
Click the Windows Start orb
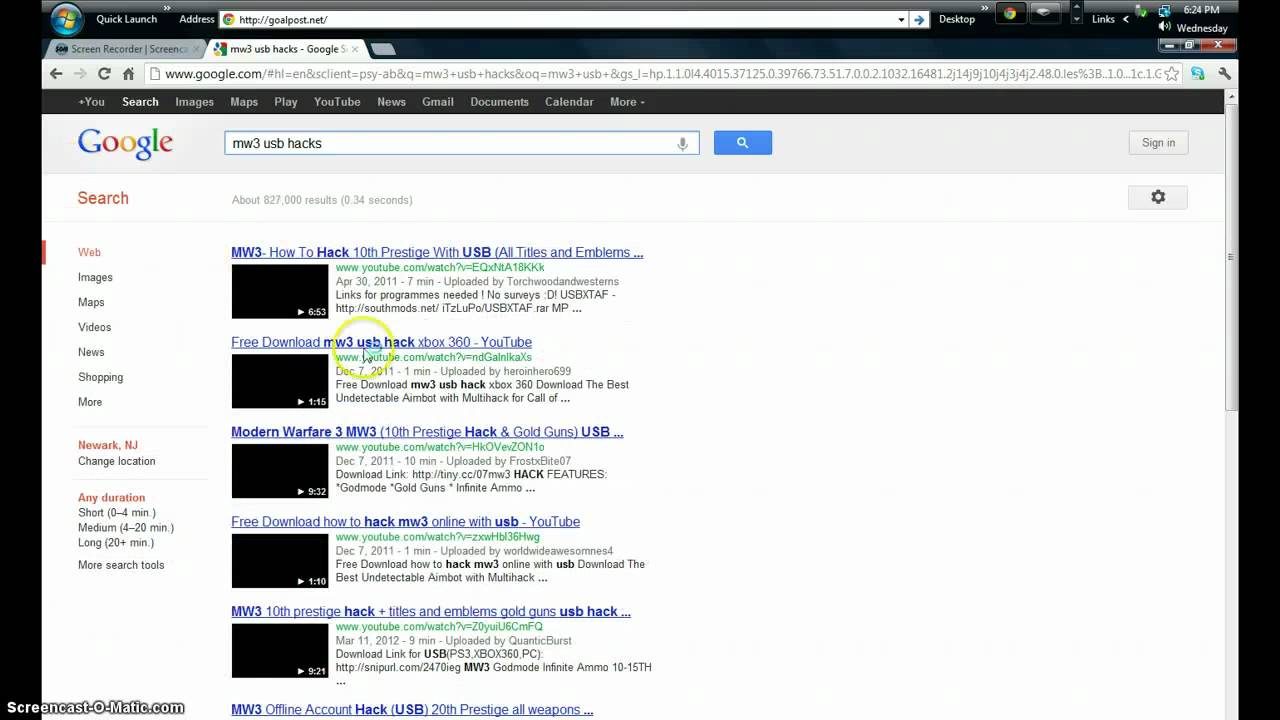coord(67,19)
